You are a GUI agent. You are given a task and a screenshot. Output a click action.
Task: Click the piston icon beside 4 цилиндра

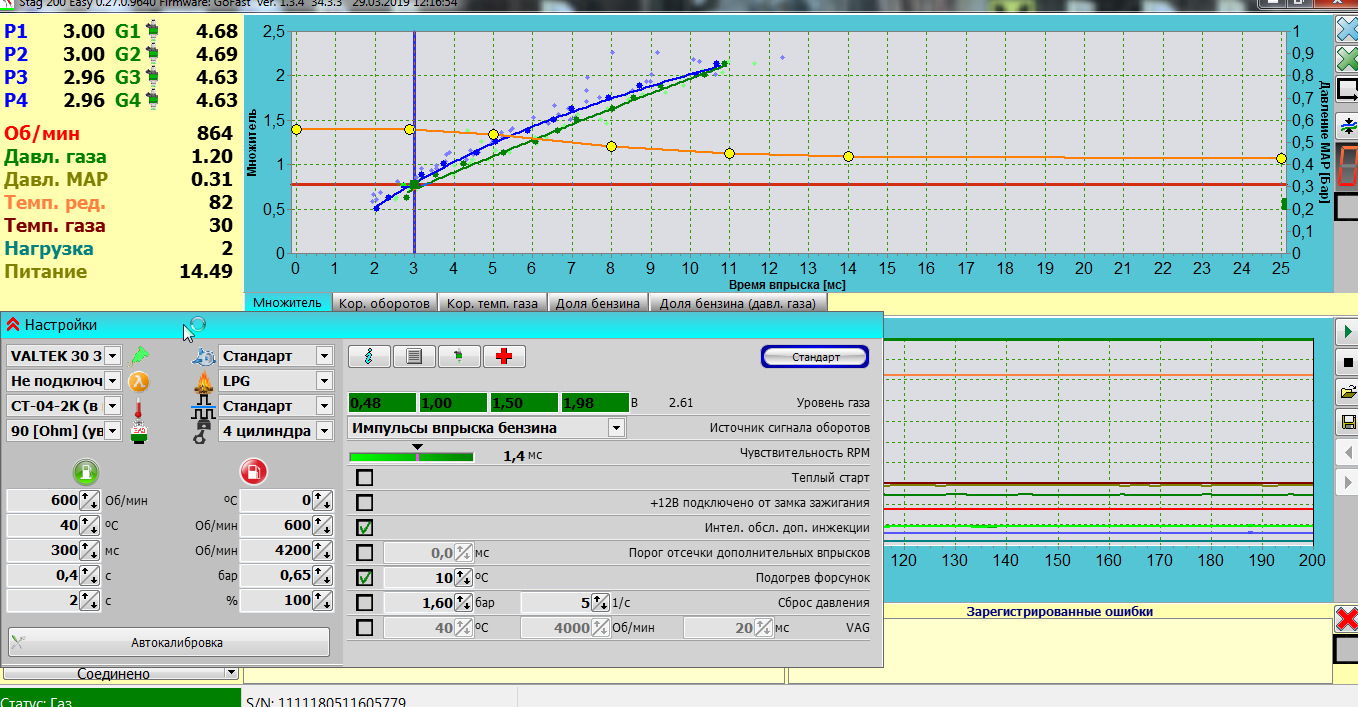204,431
